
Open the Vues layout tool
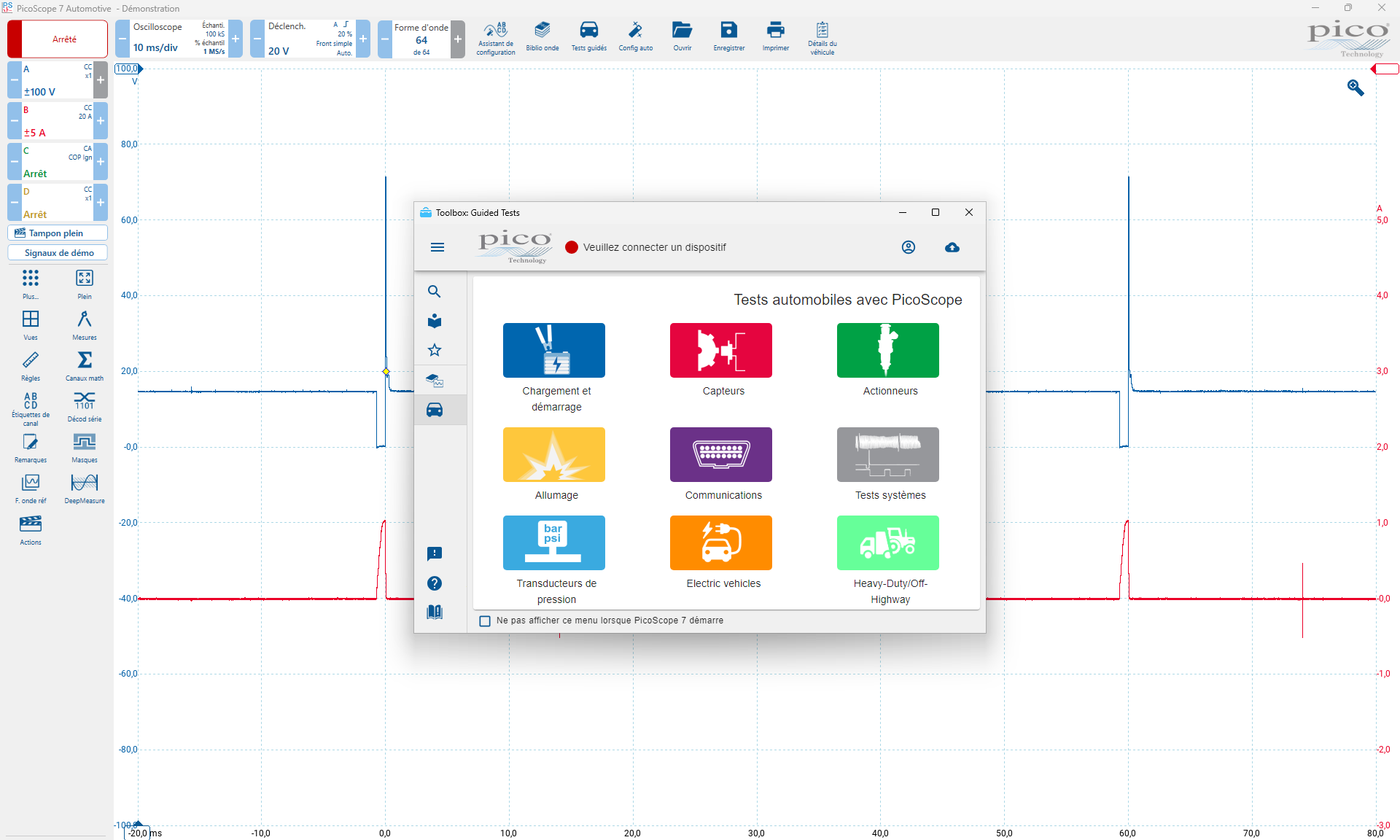(x=31, y=324)
